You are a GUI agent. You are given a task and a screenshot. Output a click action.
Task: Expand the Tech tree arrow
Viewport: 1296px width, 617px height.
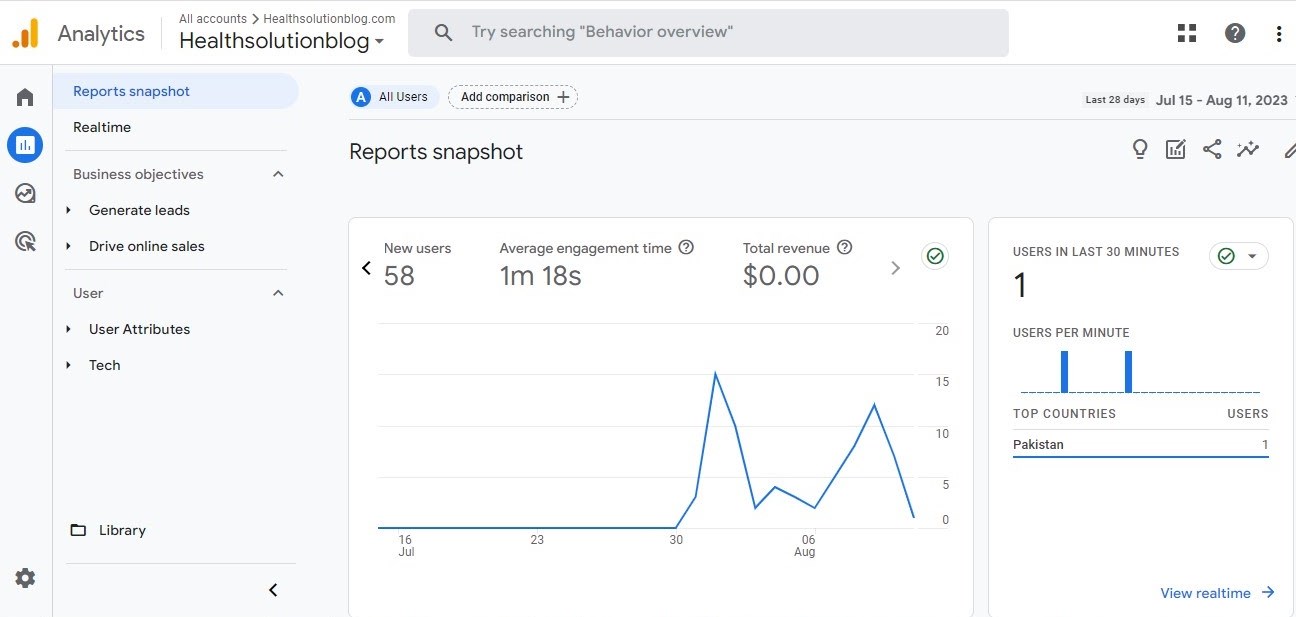coord(68,365)
